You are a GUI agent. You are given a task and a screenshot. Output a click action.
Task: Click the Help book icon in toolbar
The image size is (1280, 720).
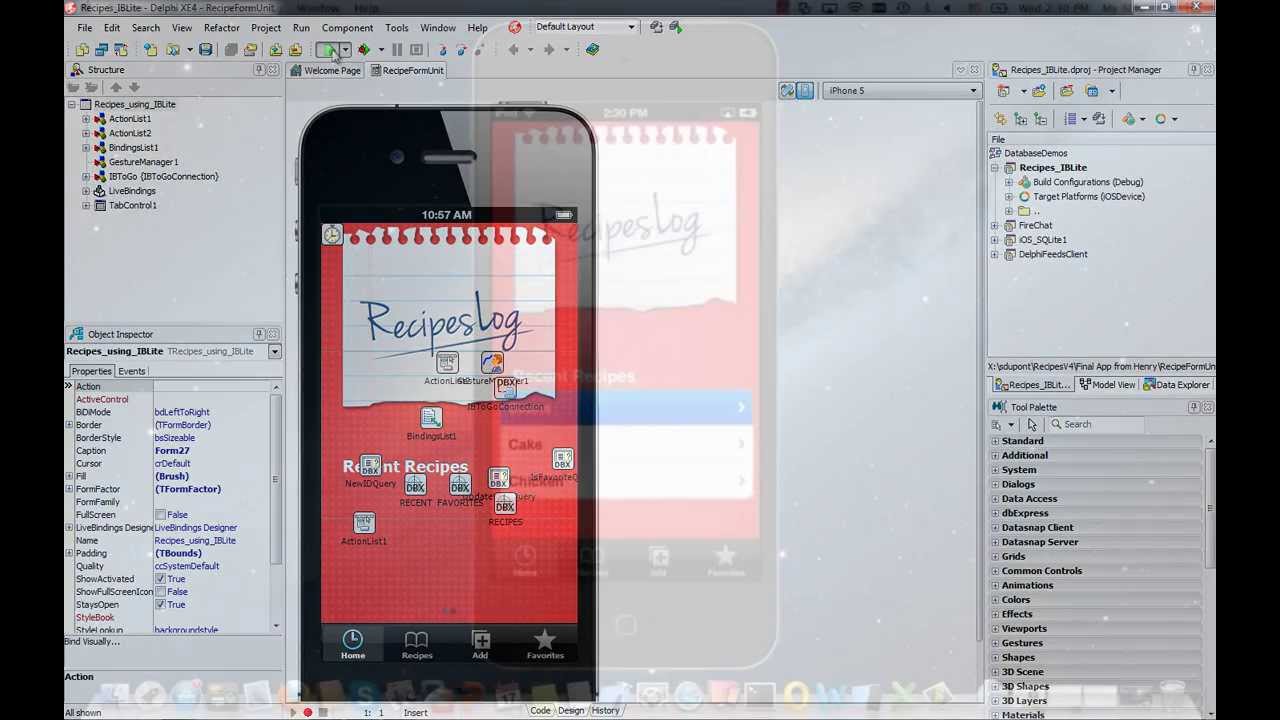(592, 49)
